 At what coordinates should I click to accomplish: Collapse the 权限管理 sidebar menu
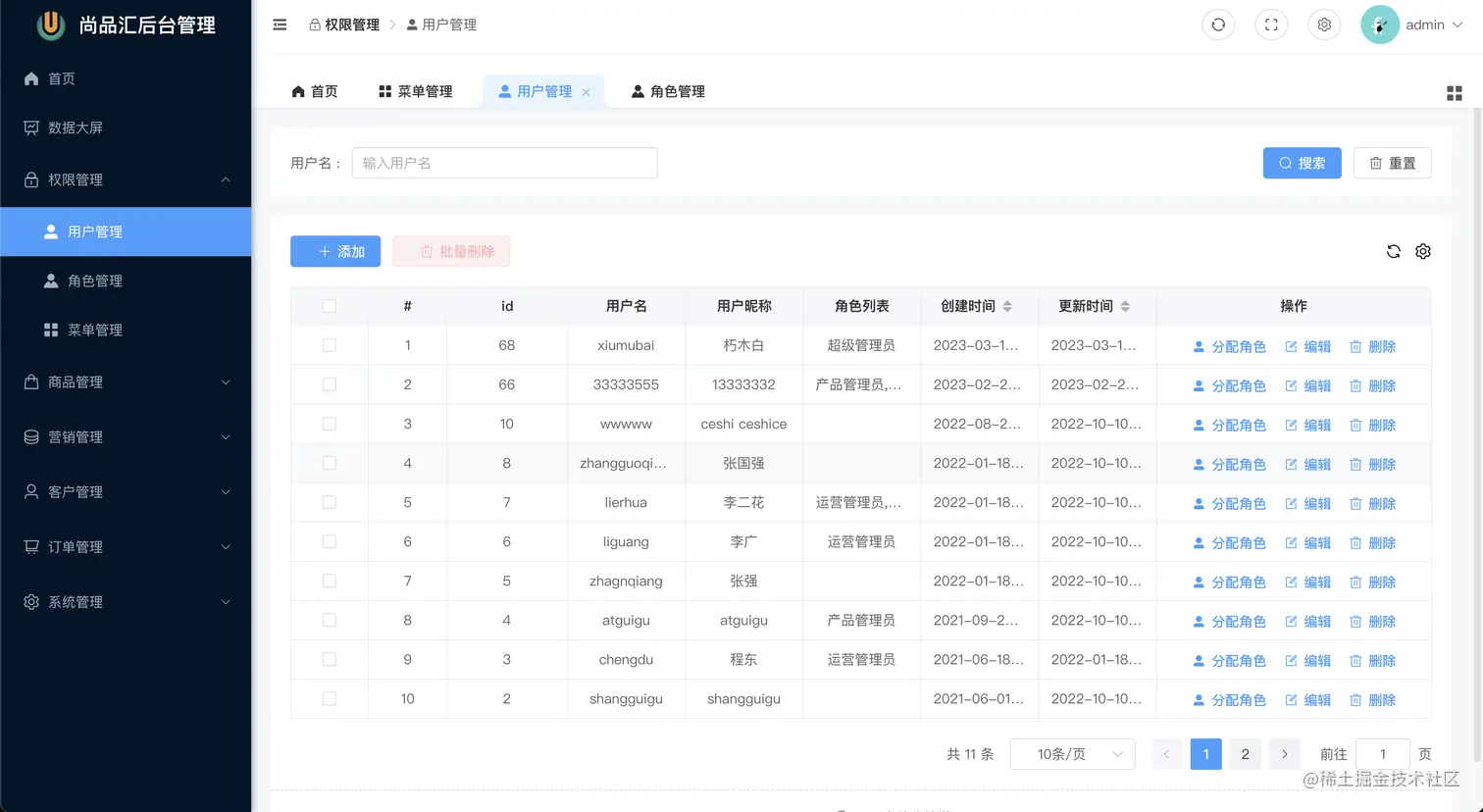(x=126, y=179)
